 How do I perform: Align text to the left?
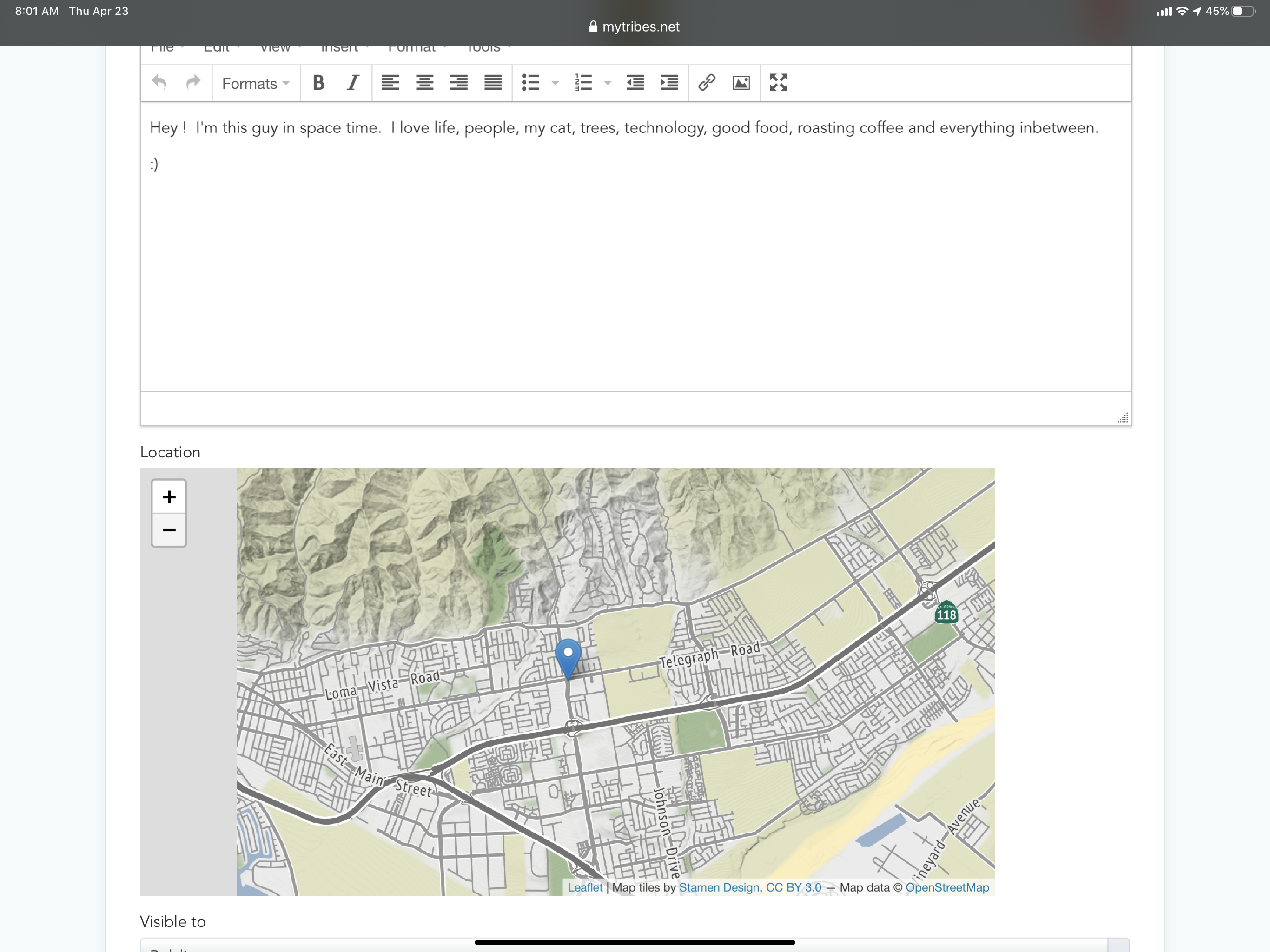click(390, 83)
